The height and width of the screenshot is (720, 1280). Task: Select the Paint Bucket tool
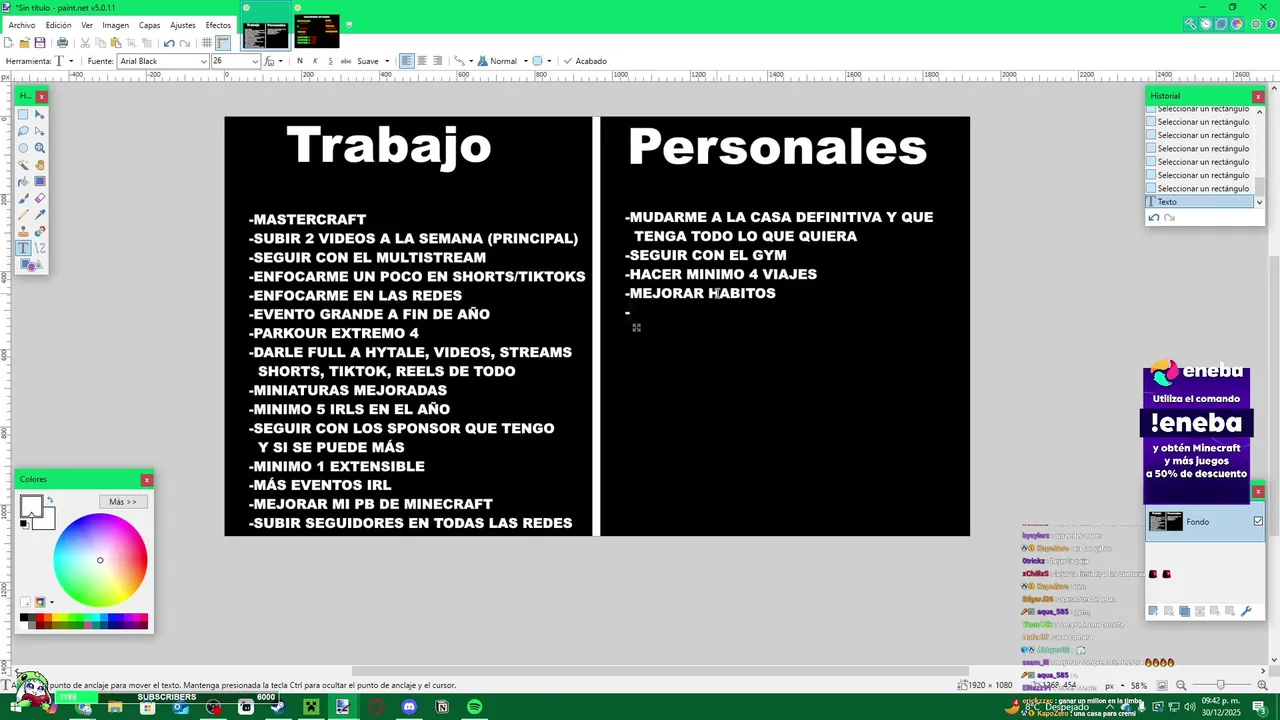(x=23, y=181)
